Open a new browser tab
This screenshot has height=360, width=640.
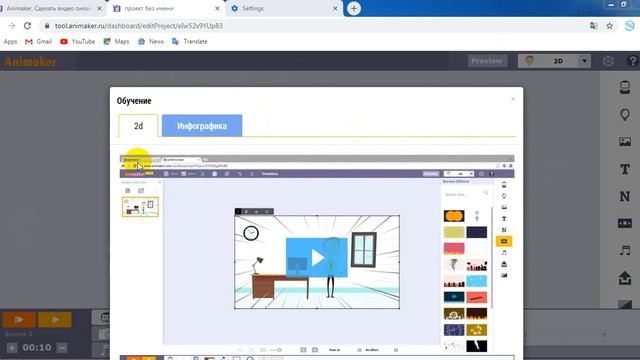click(x=354, y=8)
